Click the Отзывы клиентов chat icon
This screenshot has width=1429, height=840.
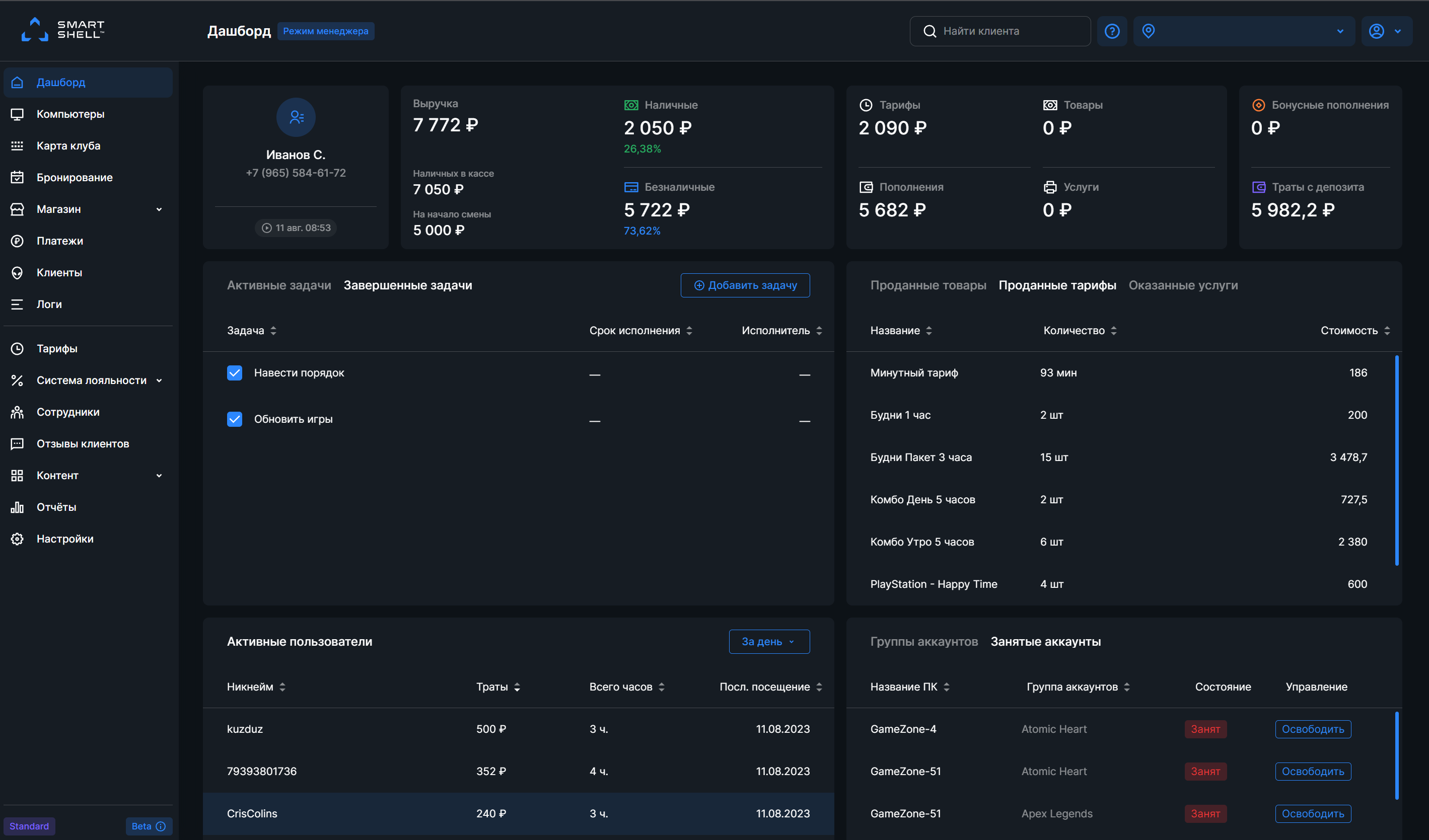click(17, 444)
